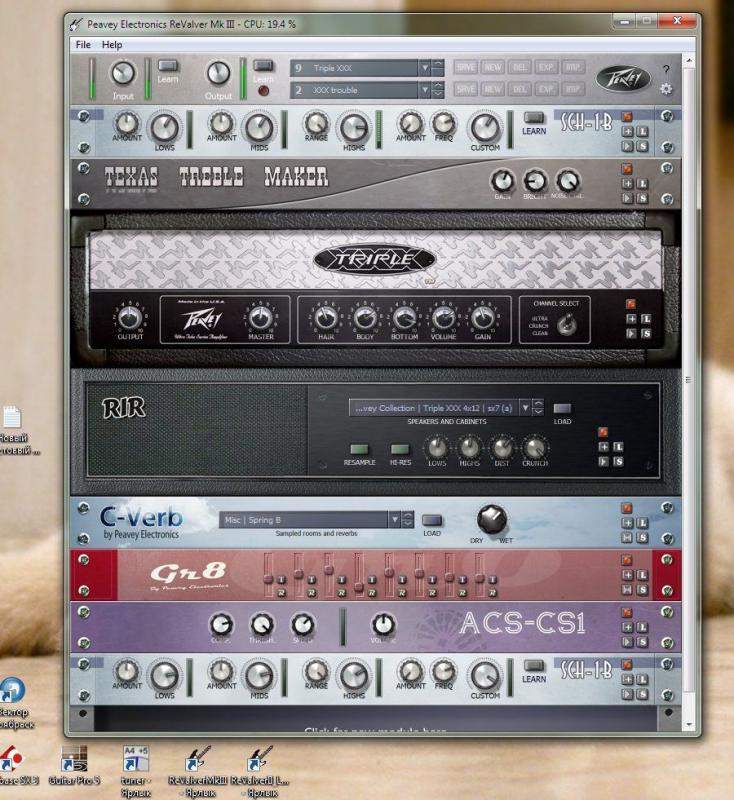Screen dimensions: 734x800
Task: Click the L button on RIR module
Action: pyautogui.click(x=618, y=447)
